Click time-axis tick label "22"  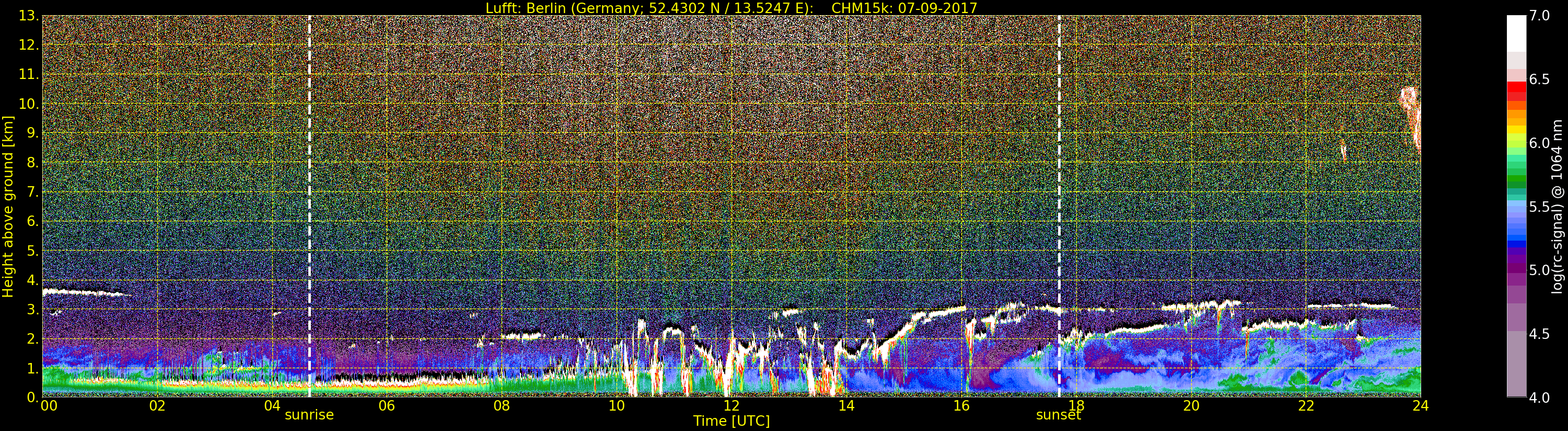[1306, 406]
